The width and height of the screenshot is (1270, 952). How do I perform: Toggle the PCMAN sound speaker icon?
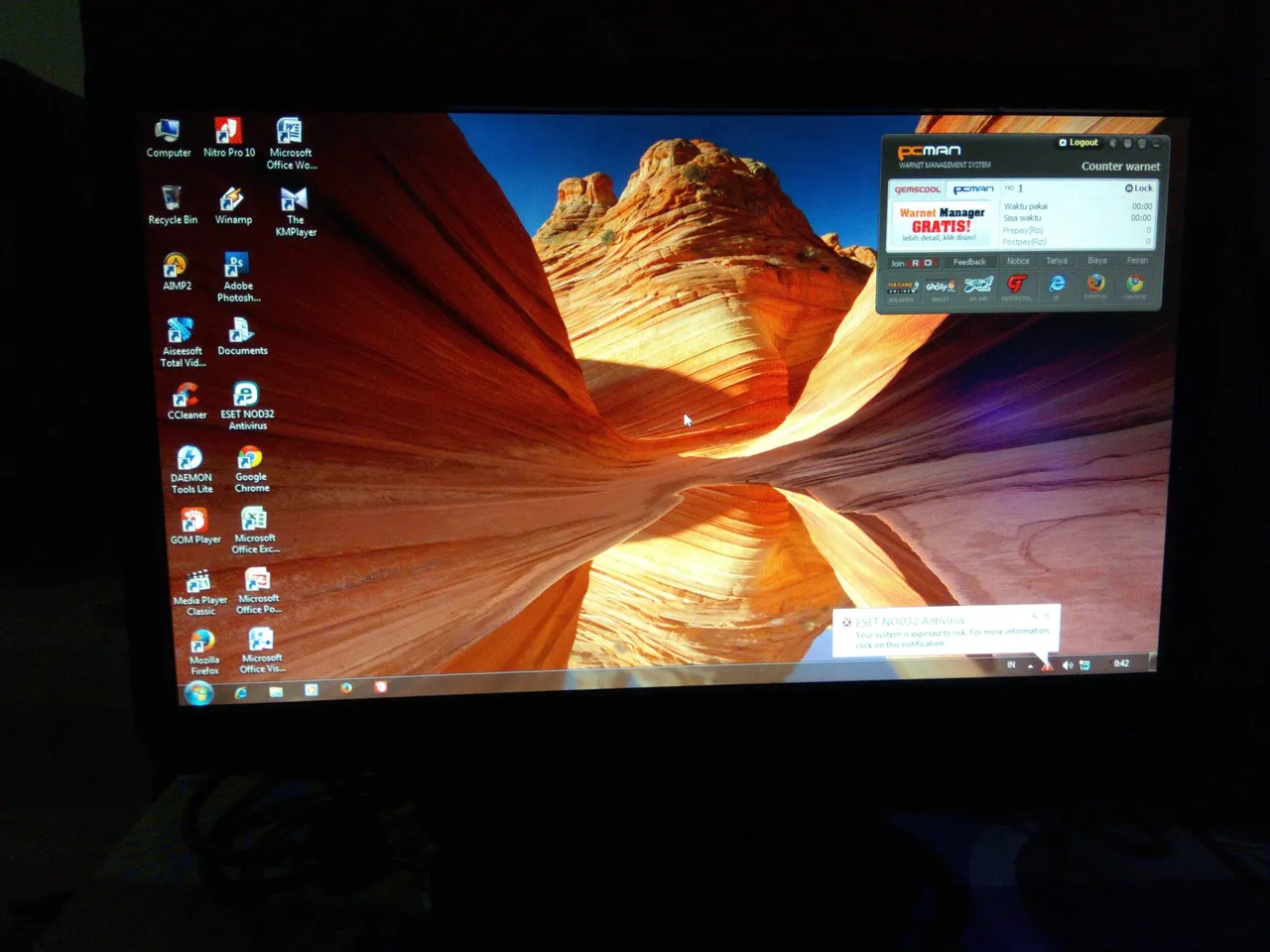1113,144
